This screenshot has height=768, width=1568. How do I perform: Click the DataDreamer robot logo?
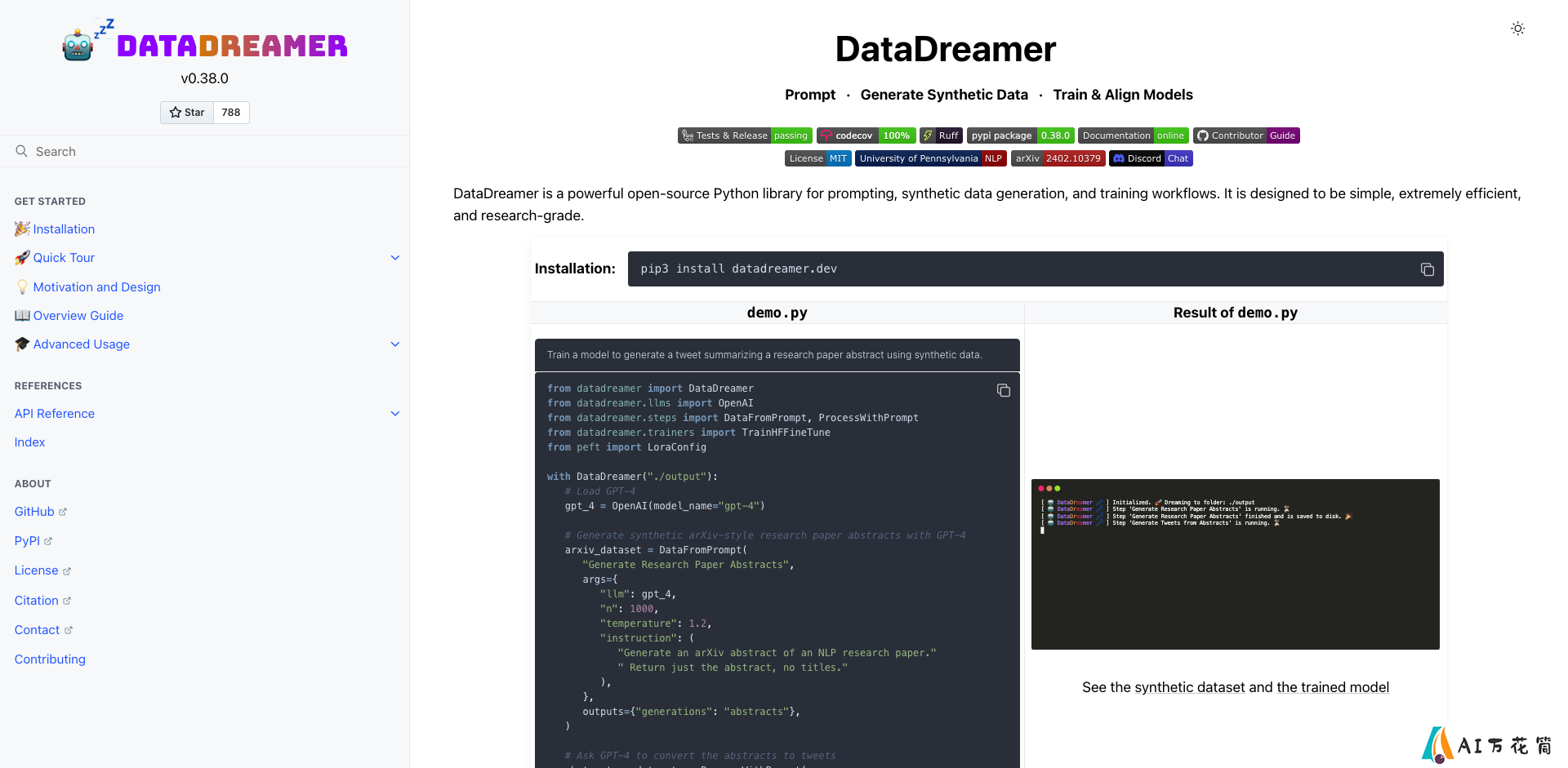(204, 41)
